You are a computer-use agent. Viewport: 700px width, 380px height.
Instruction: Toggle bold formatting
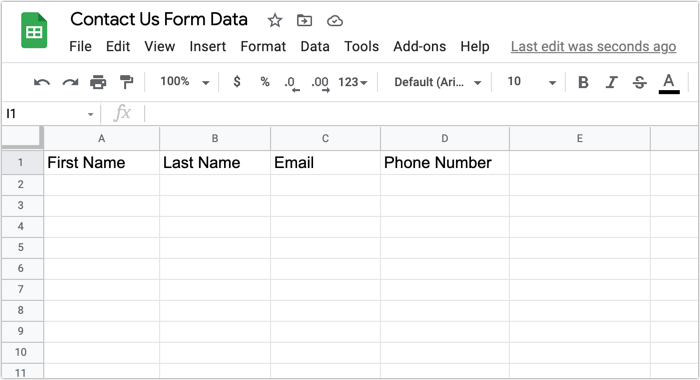[x=583, y=82]
